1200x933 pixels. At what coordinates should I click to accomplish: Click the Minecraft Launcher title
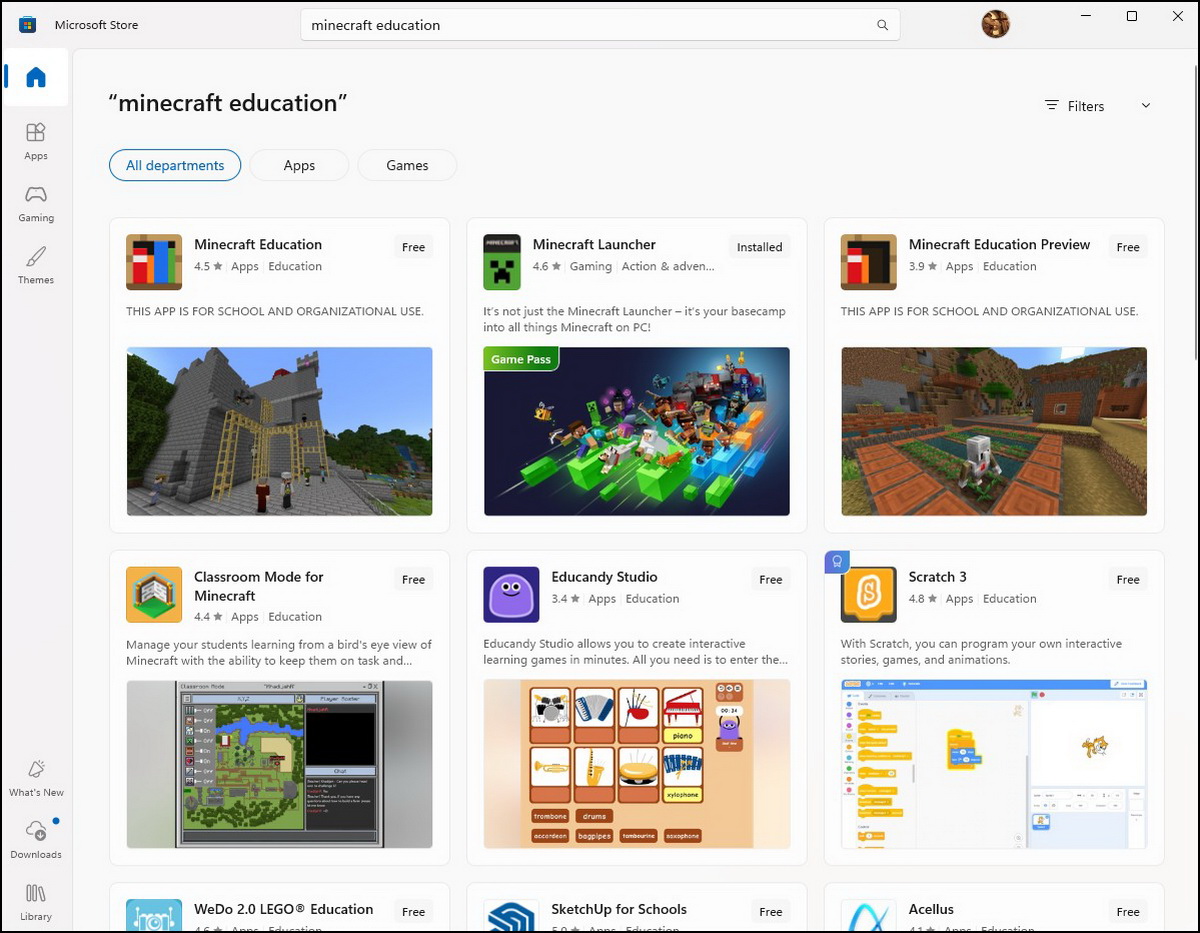point(594,244)
